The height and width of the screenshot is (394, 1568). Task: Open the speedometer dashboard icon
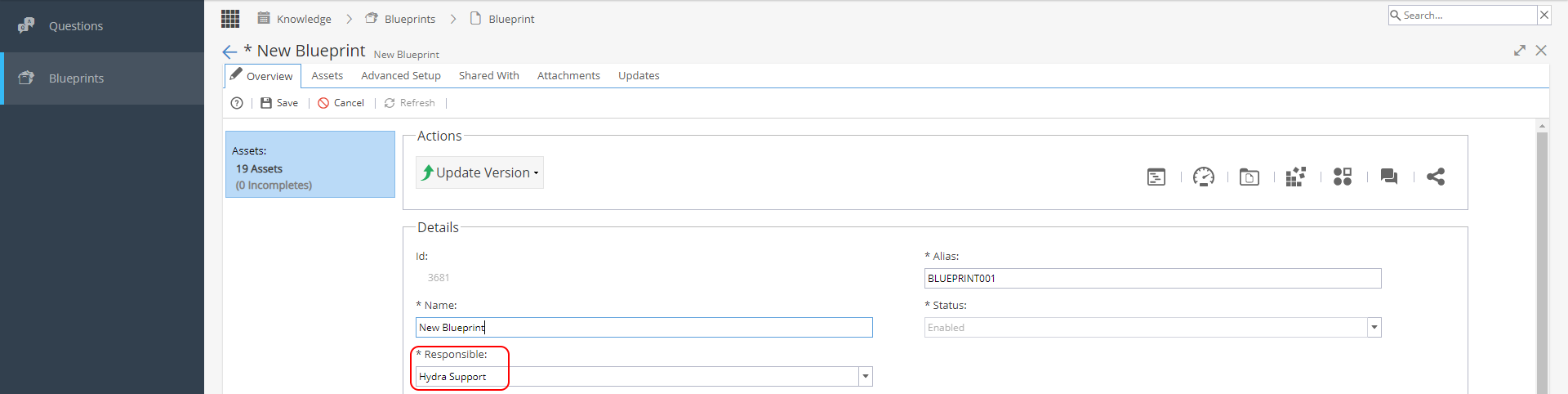tap(1203, 177)
